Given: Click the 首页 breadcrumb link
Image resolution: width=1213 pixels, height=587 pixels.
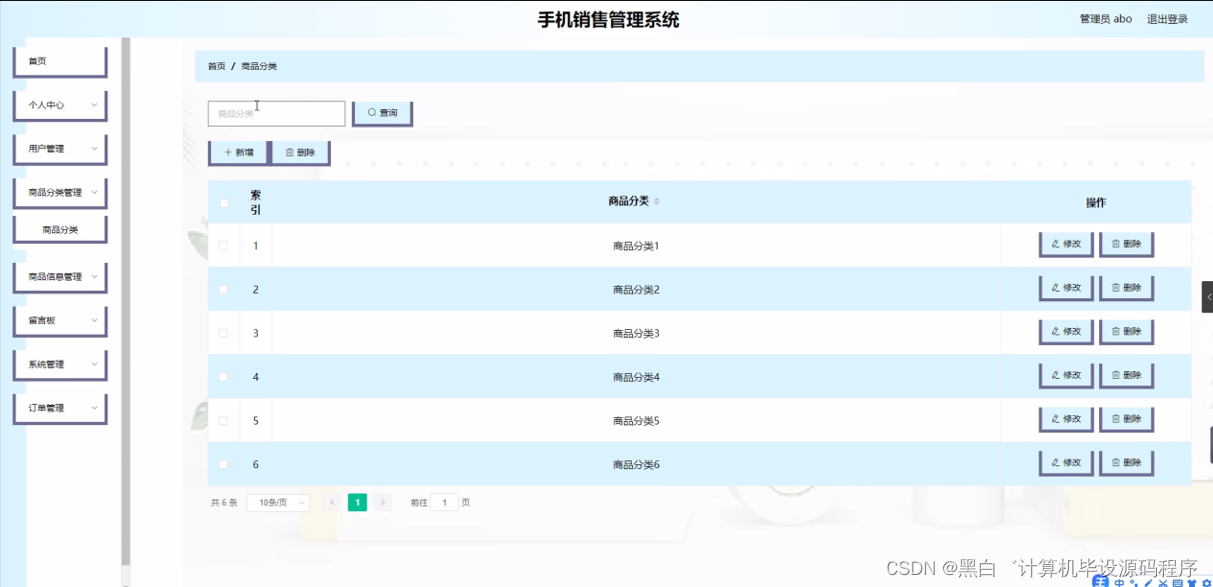Looking at the screenshot, I should 215,65.
